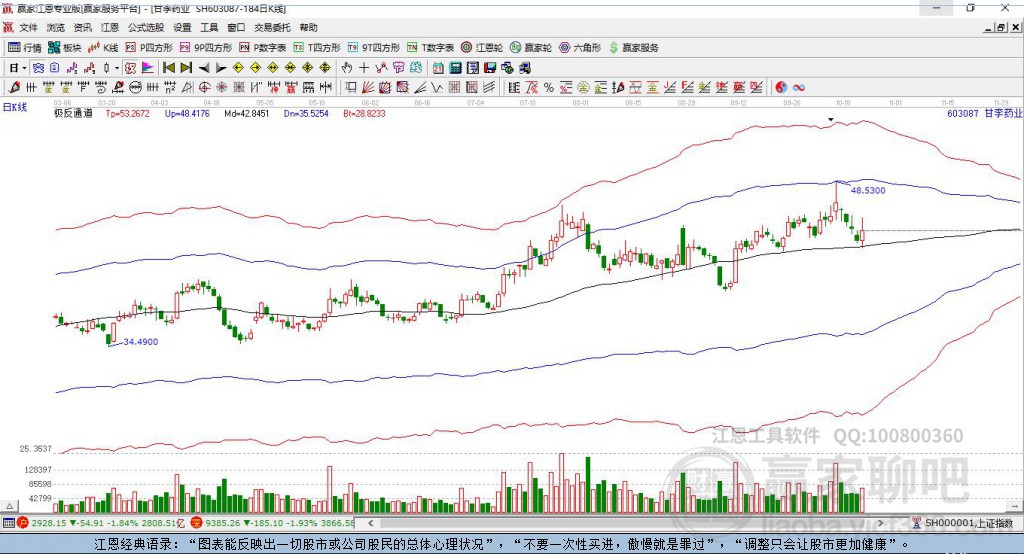The width and height of the screenshot is (1024, 554).
Task: Open the T数字表 tool
Action: pos(430,48)
